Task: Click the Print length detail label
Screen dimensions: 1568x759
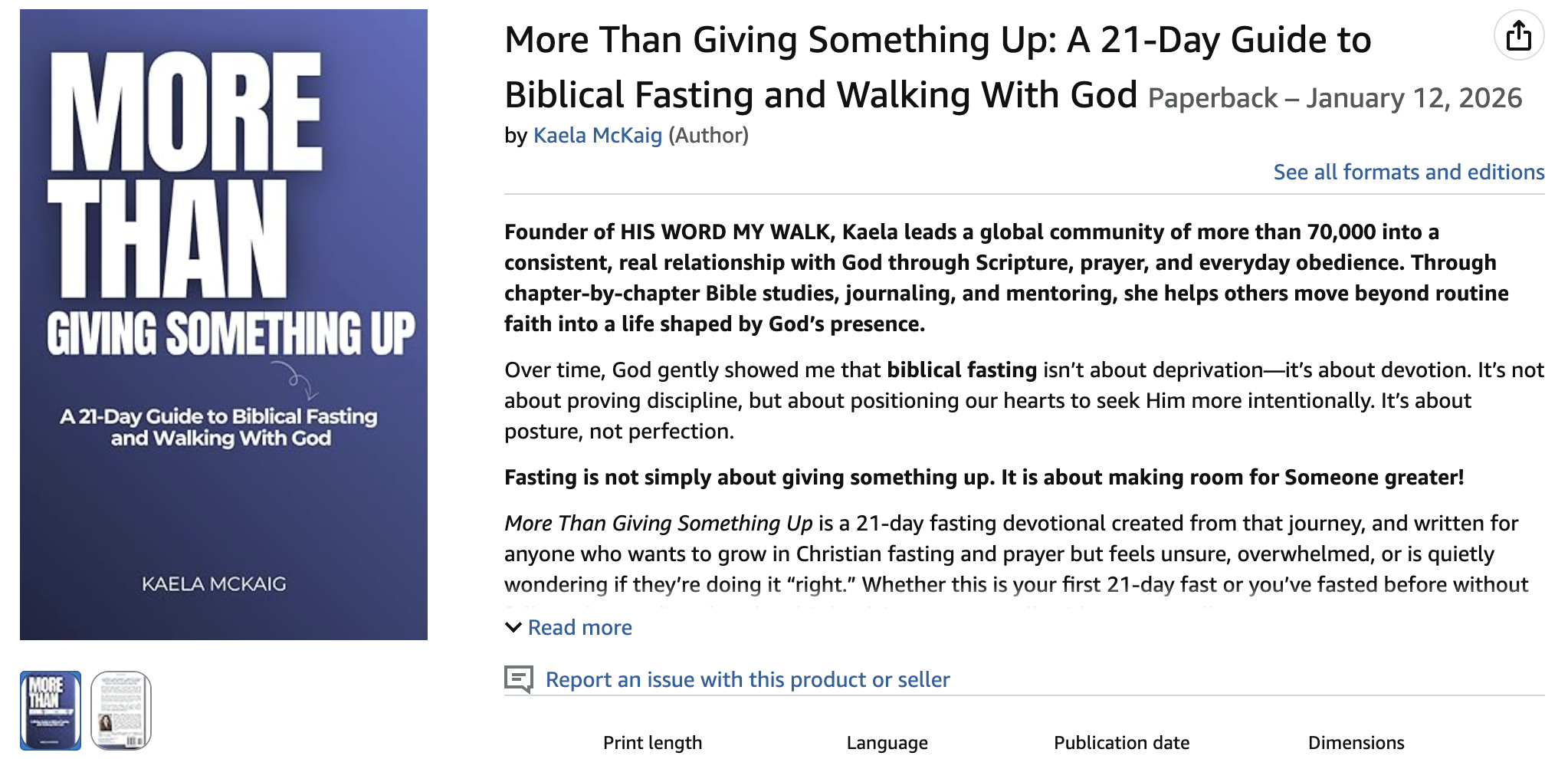Action: [652, 742]
